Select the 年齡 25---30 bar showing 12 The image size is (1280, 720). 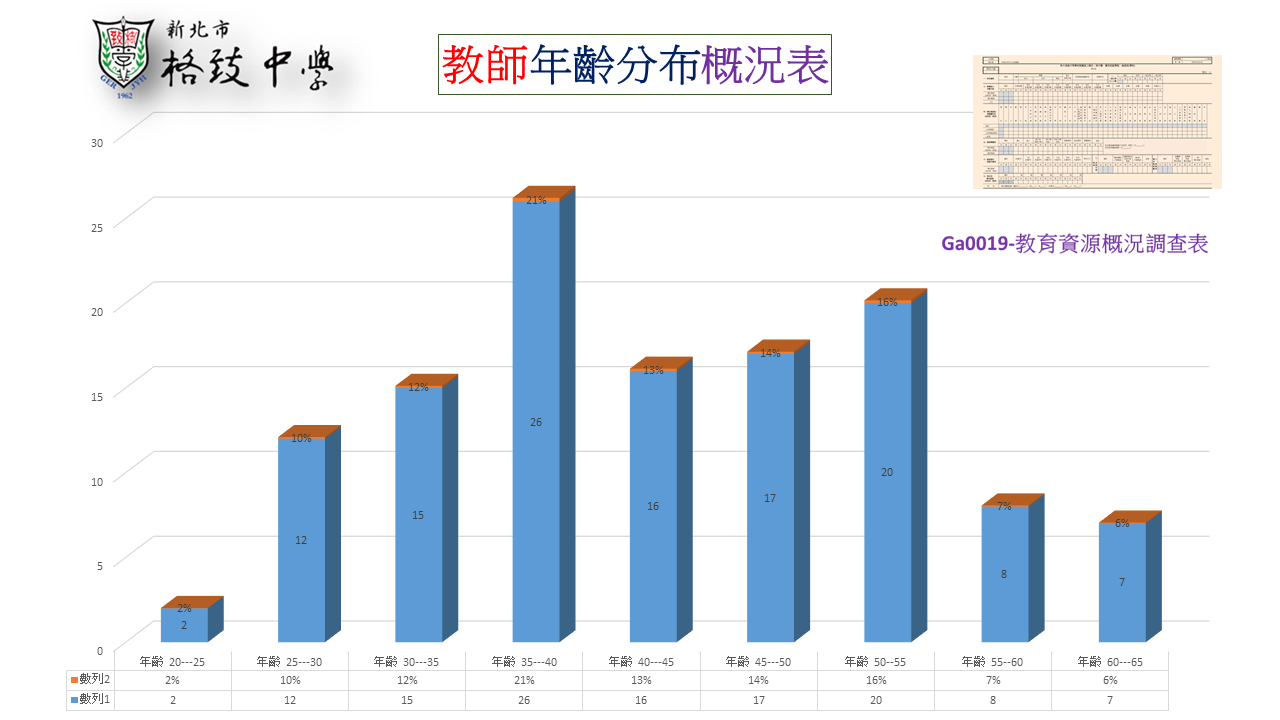click(301, 540)
